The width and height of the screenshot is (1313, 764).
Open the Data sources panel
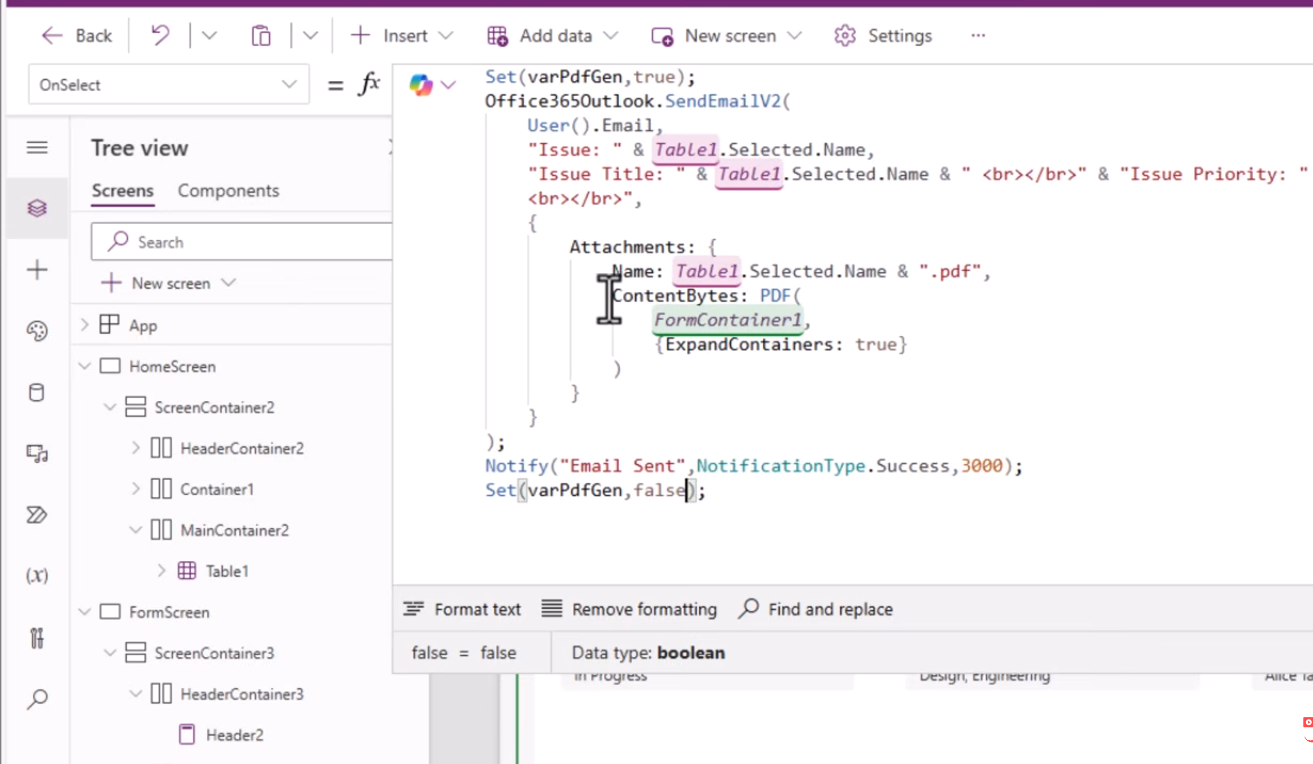(37, 393)
